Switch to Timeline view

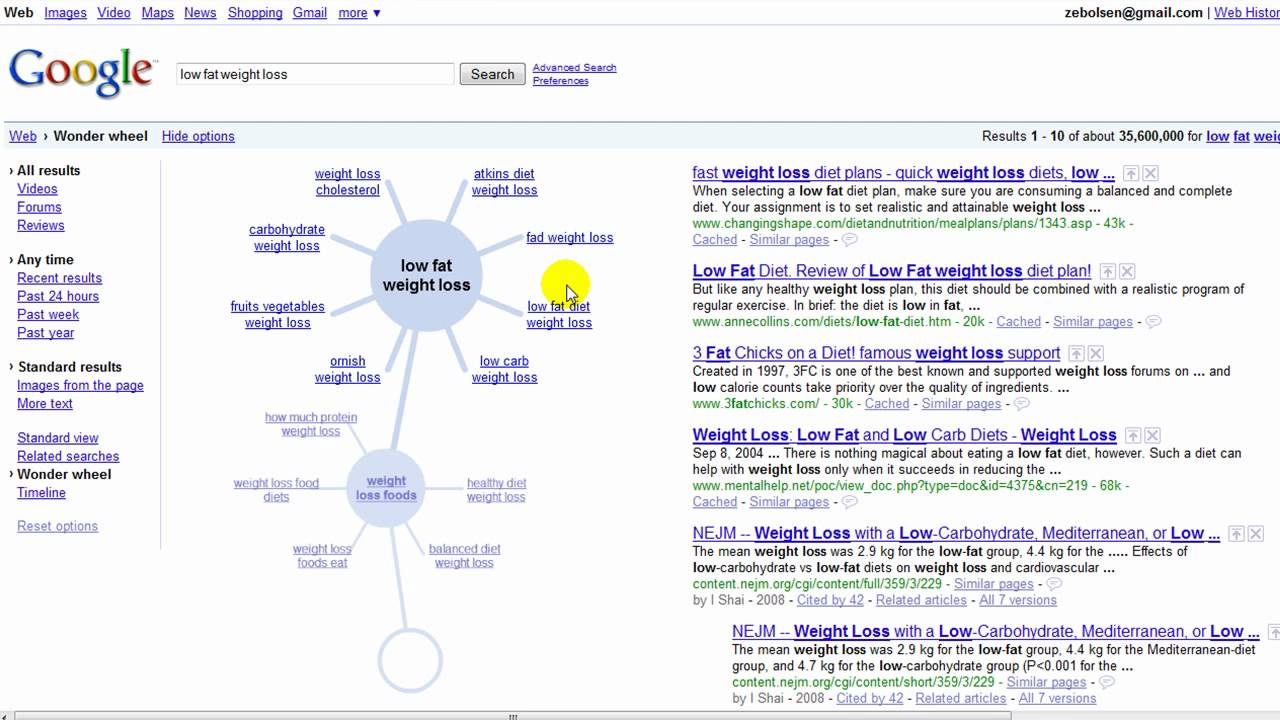[x=41, y=493]
